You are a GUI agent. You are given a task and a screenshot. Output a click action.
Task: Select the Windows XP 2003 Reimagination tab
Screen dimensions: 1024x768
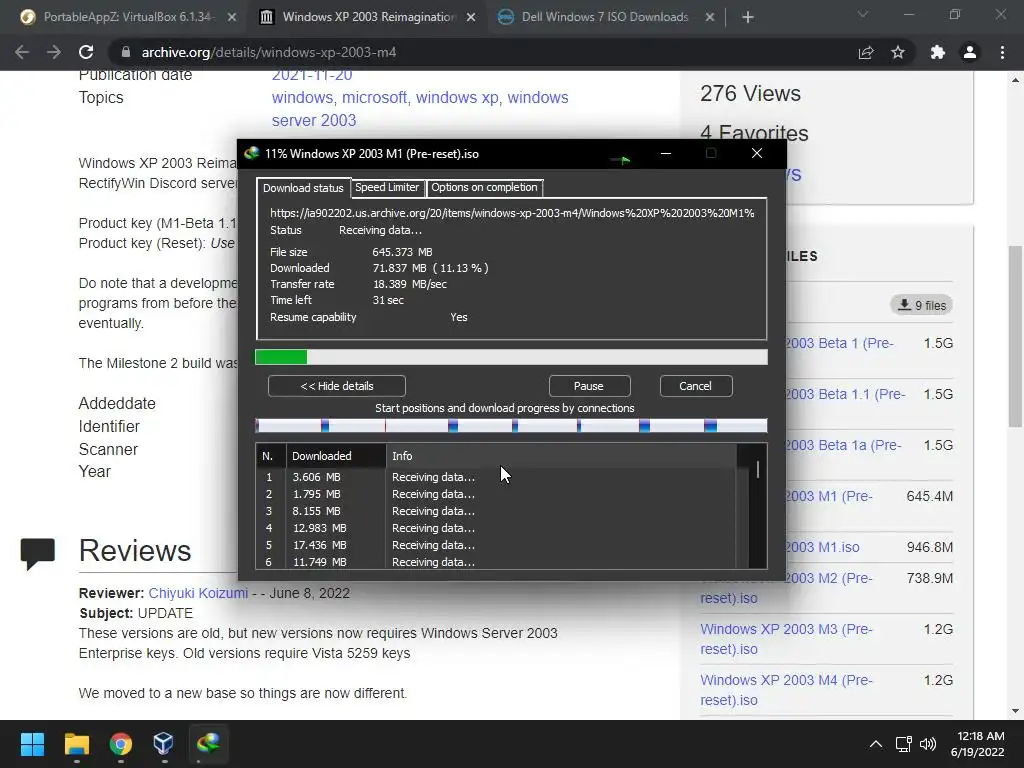tap(367, 17)
